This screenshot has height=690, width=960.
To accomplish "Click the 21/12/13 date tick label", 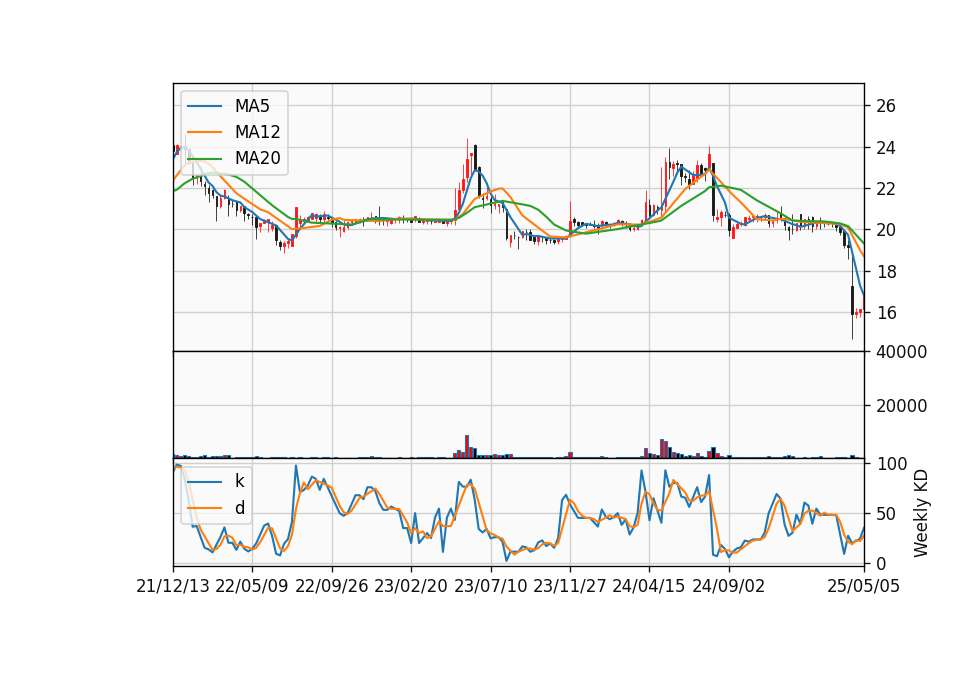I will tap(173, 586).
